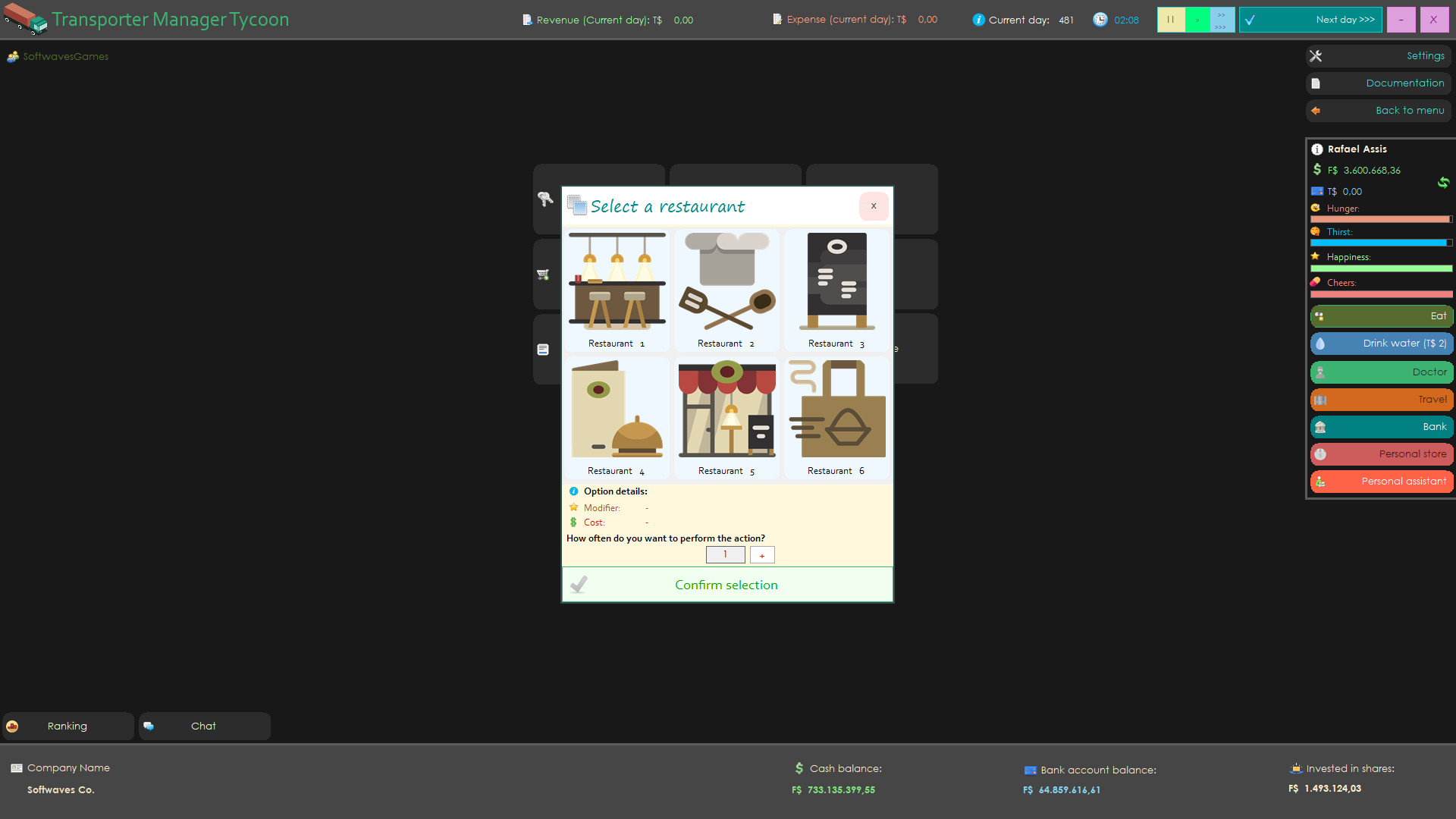Increase action count with the + button

click(x=761, y=554)
